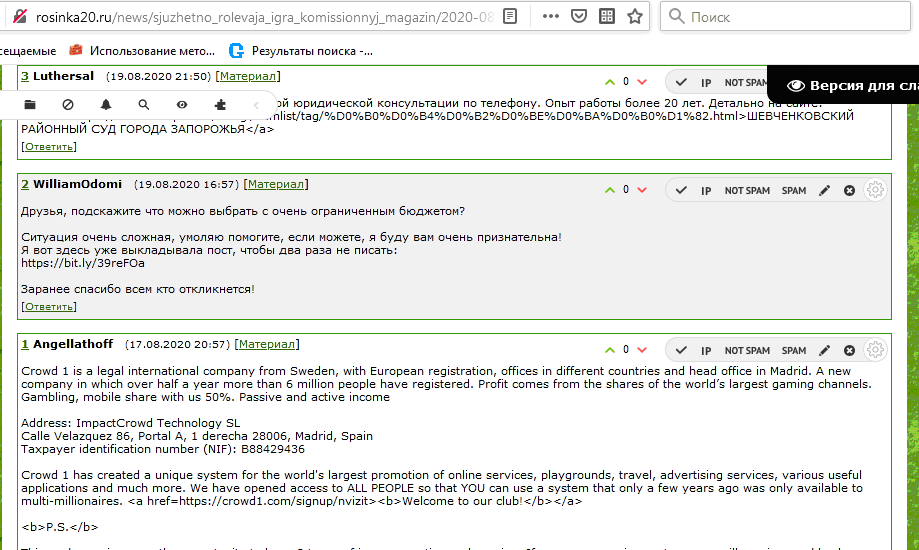This screenshot has height=550, width=919.
Task: Edit Angellathoff comment with pencil icon
Action: tap(824, 351)
